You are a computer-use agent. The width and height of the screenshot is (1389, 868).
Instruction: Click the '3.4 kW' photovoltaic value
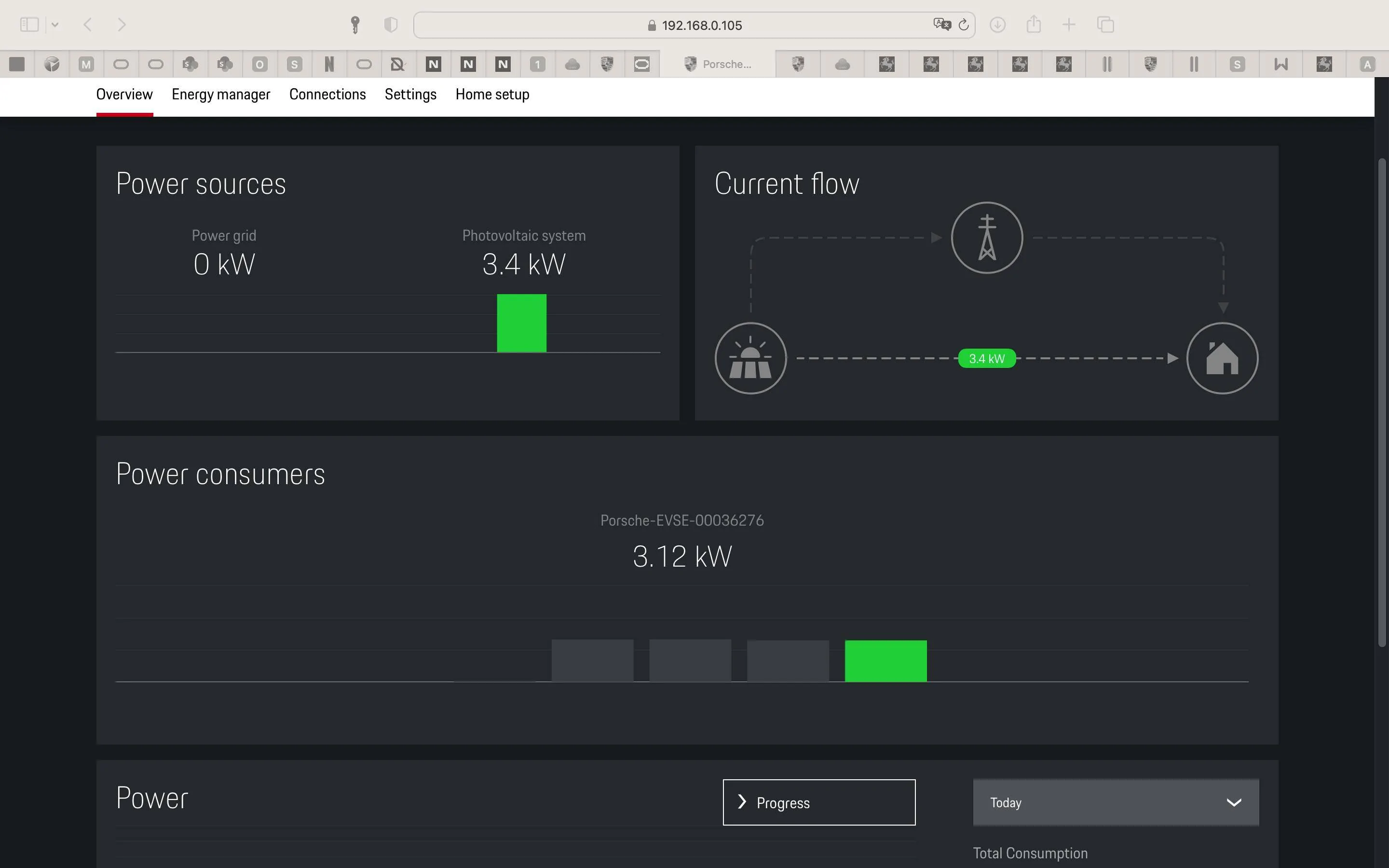(x=523, y=264)
